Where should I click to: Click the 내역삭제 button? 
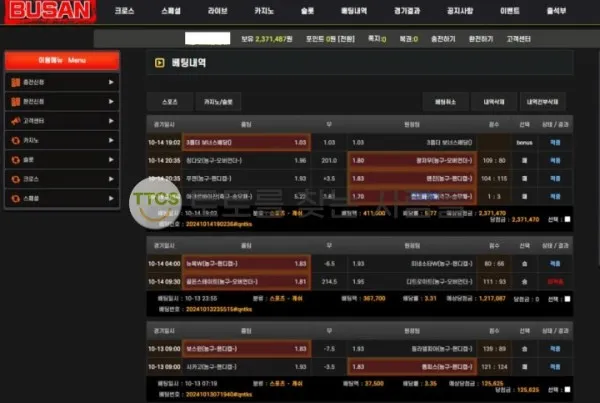tap(494, 102)
